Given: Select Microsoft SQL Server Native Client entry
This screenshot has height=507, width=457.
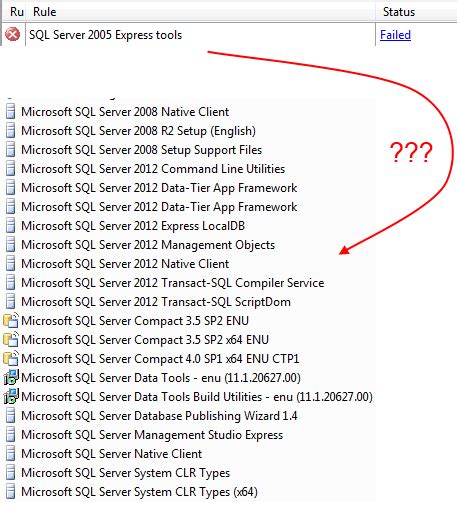Looking at the screenshot, I should [112, 454].
